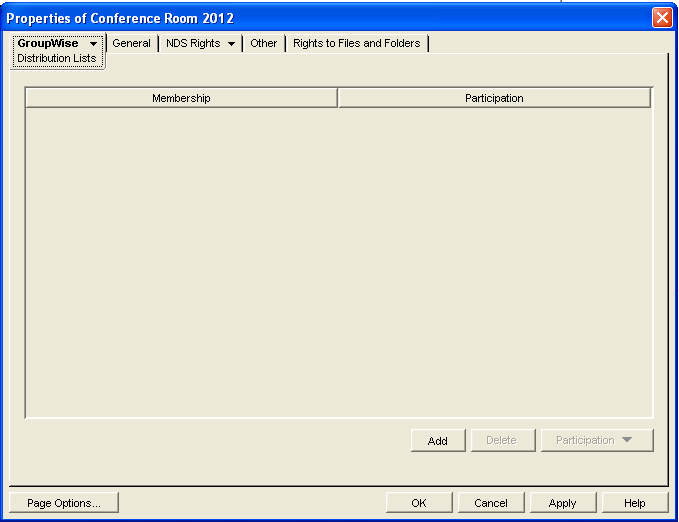
Task: Expand the NDS Rights tab arrow
Action: pyautogui.click(x=231, y=44)
